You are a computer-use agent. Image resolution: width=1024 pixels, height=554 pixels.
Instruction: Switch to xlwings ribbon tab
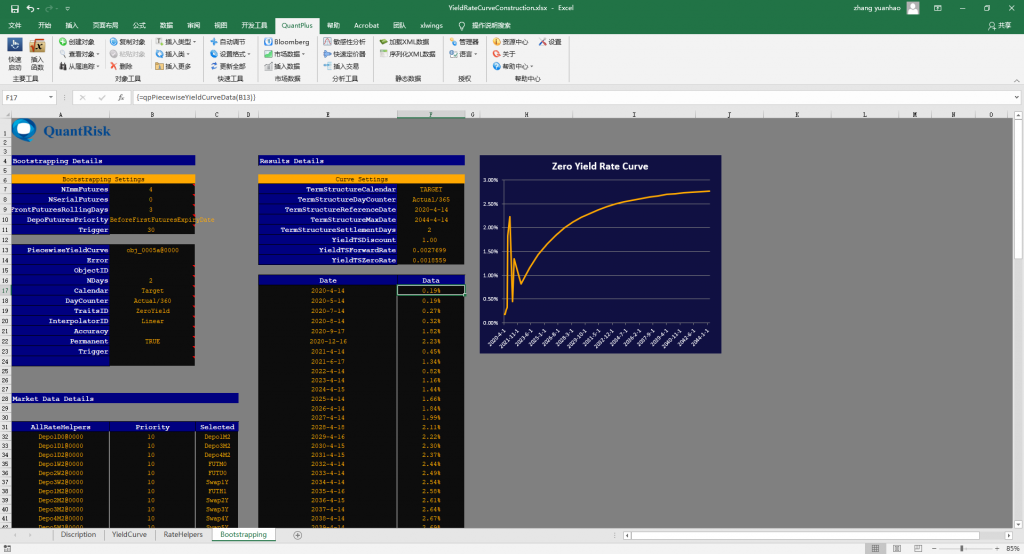(431, 25)
